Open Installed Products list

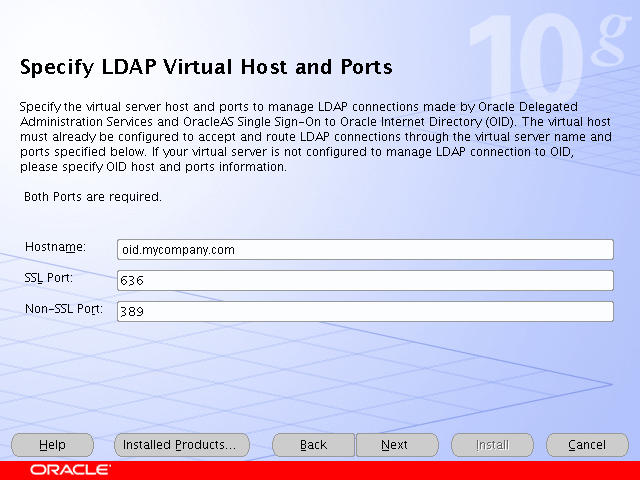(x=182, y=444)
